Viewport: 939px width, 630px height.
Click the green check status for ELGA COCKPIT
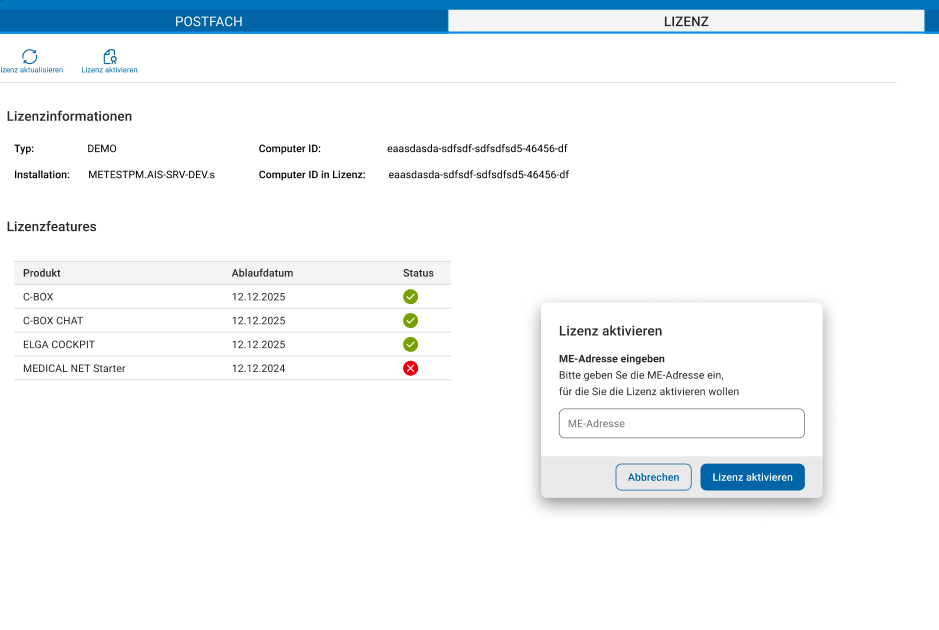(x=410, y=344)
